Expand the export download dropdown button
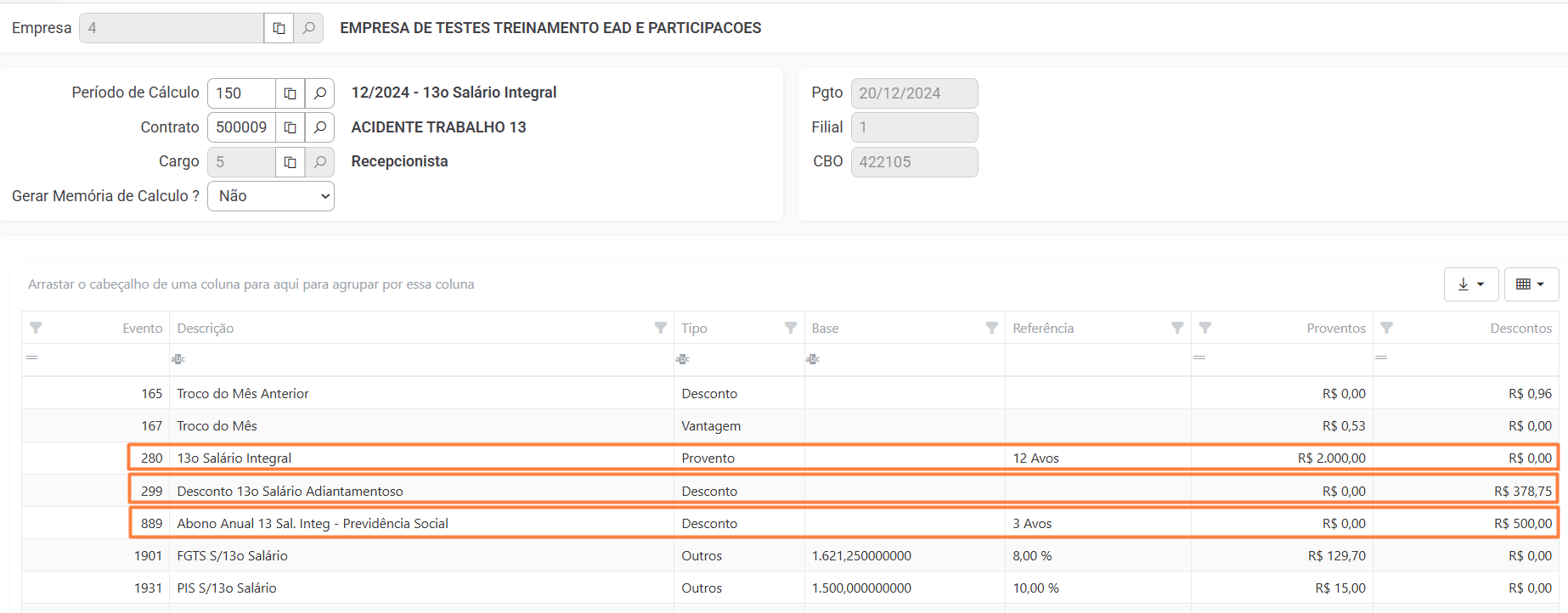The image size is (1568, 613). pos(1470,284)
